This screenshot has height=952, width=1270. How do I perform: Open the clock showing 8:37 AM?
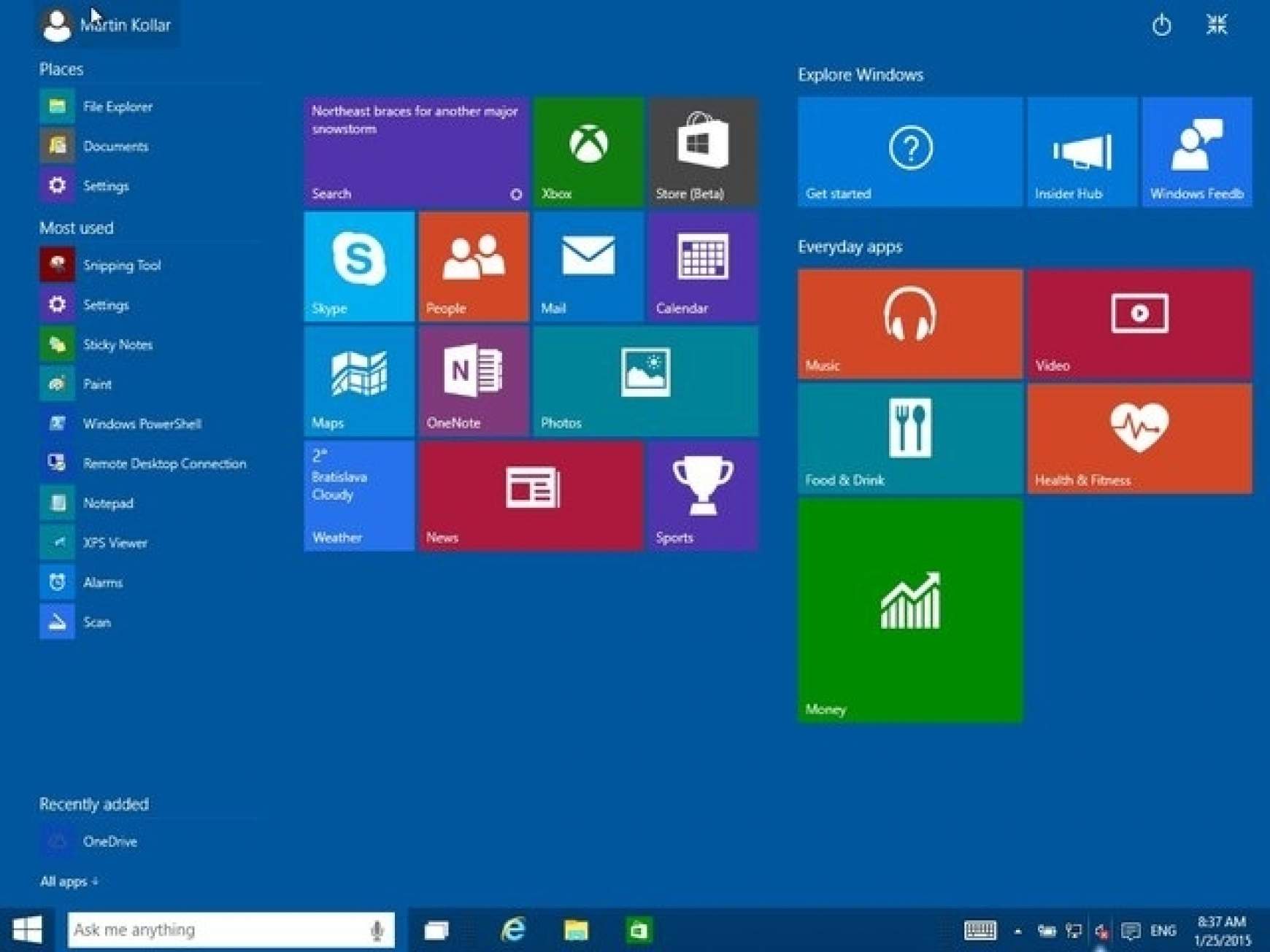click(1223, 931)
